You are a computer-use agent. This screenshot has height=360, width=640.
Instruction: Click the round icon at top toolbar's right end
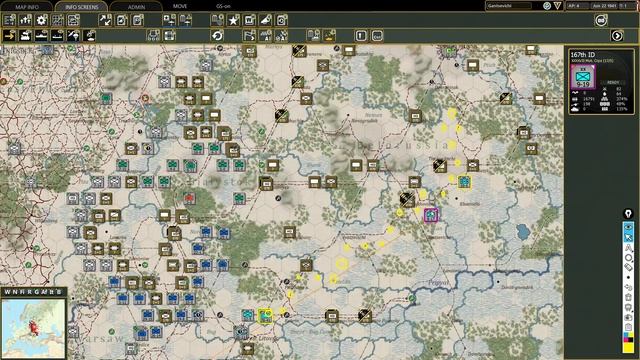601,20
